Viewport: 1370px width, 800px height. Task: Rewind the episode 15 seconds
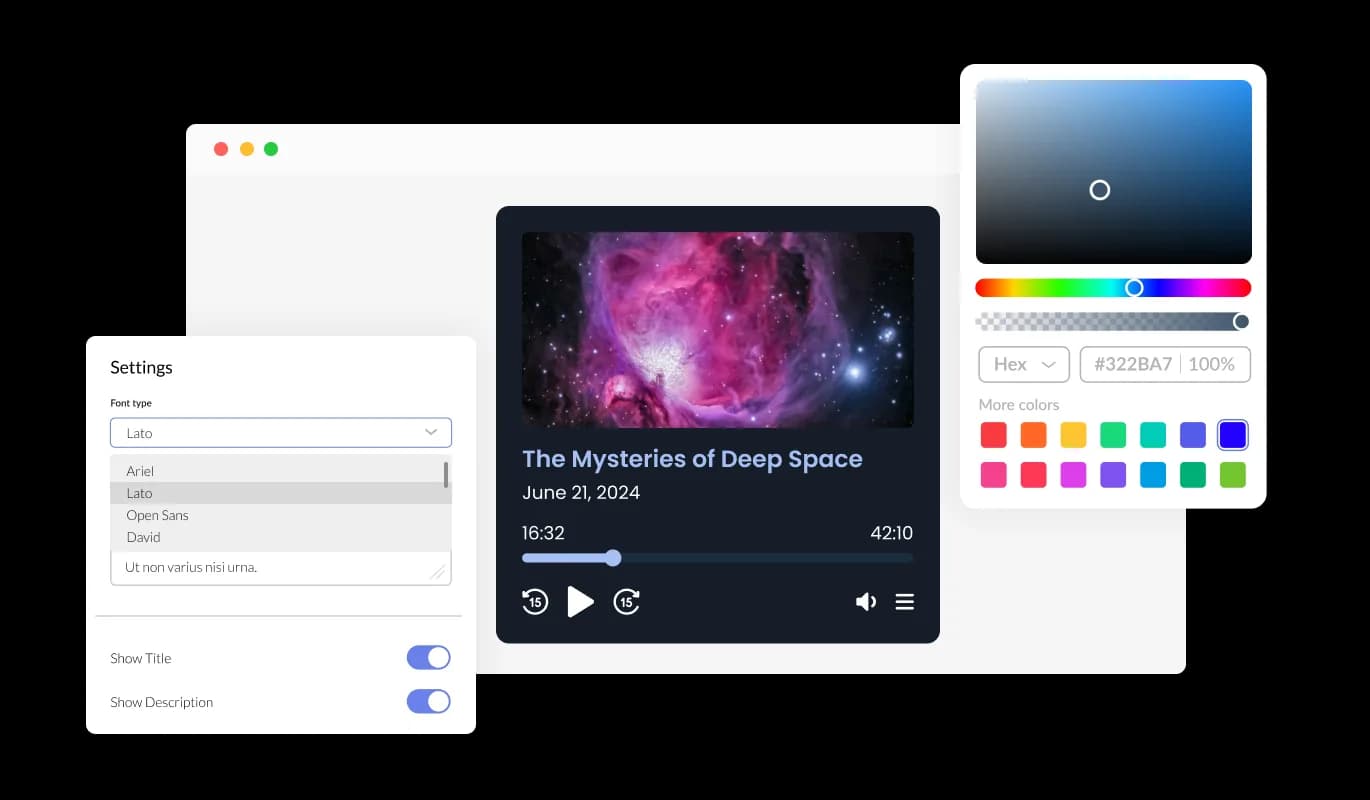click(x=535, y=601)
